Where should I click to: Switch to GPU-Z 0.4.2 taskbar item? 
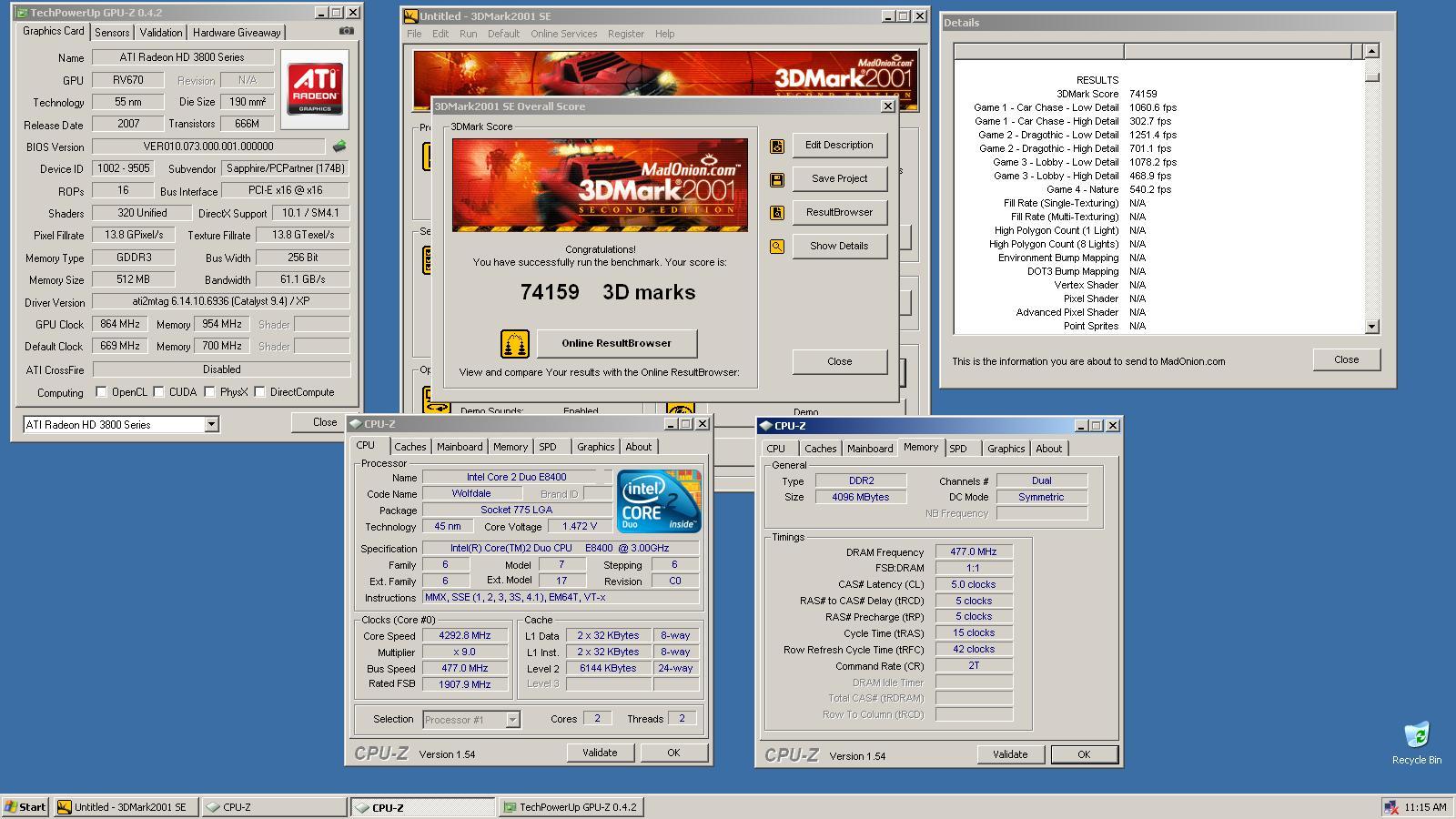[571, 807]
